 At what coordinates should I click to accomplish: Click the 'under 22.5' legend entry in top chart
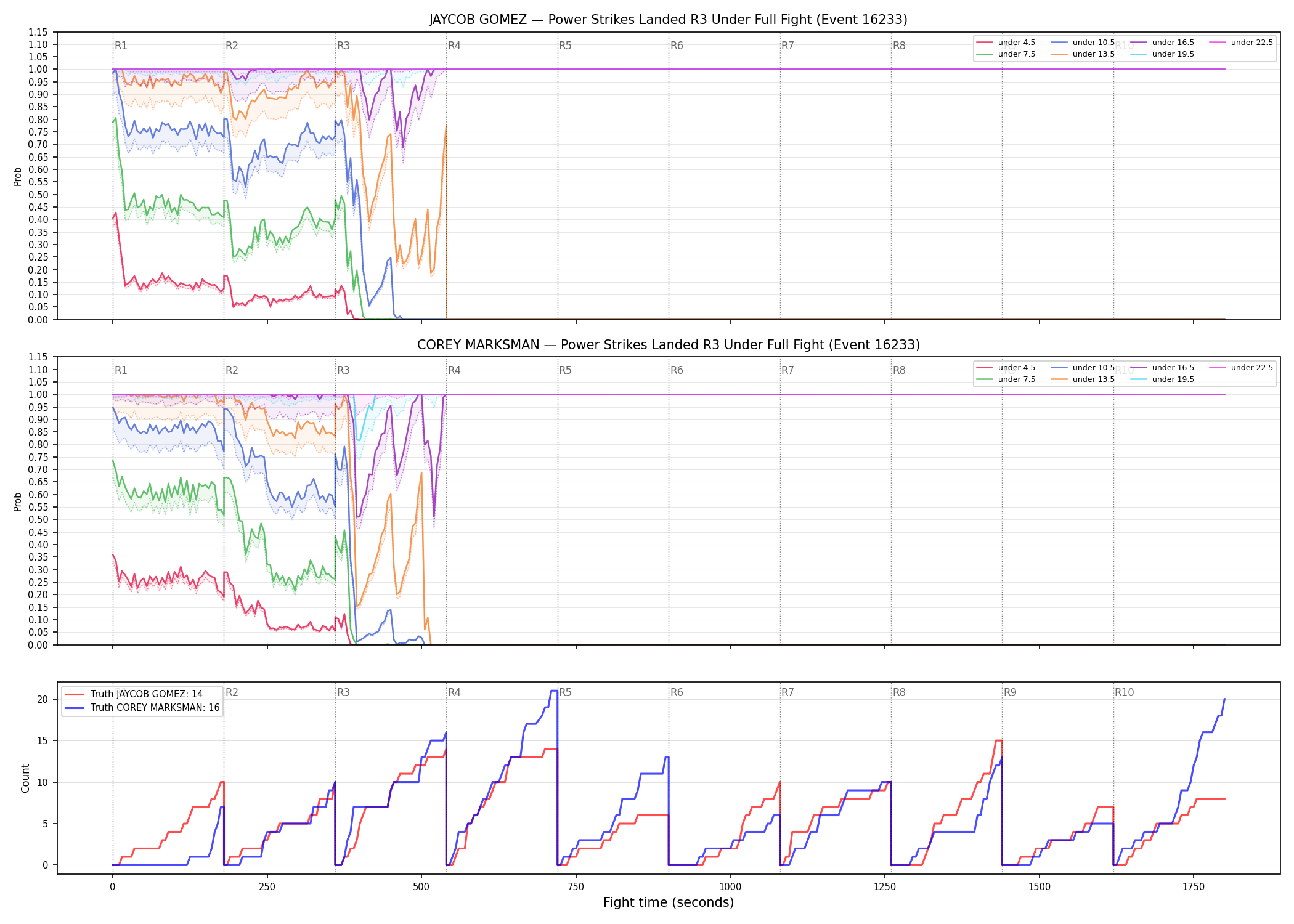[1240, 43]
